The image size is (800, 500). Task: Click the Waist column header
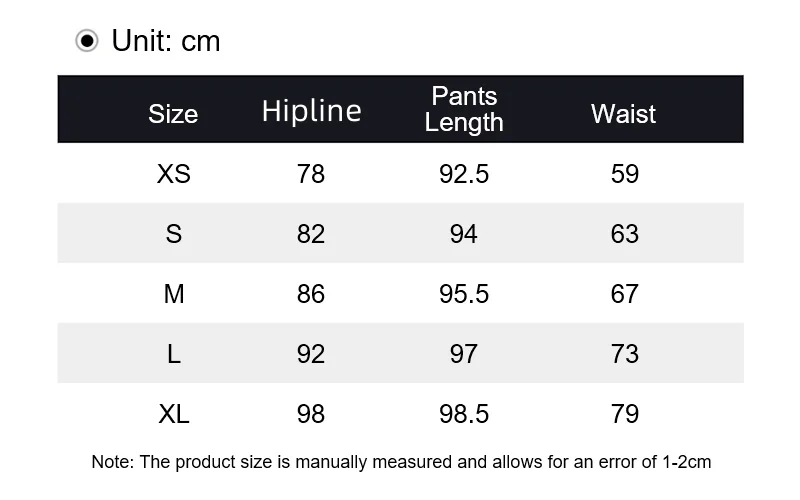point(623,113)
